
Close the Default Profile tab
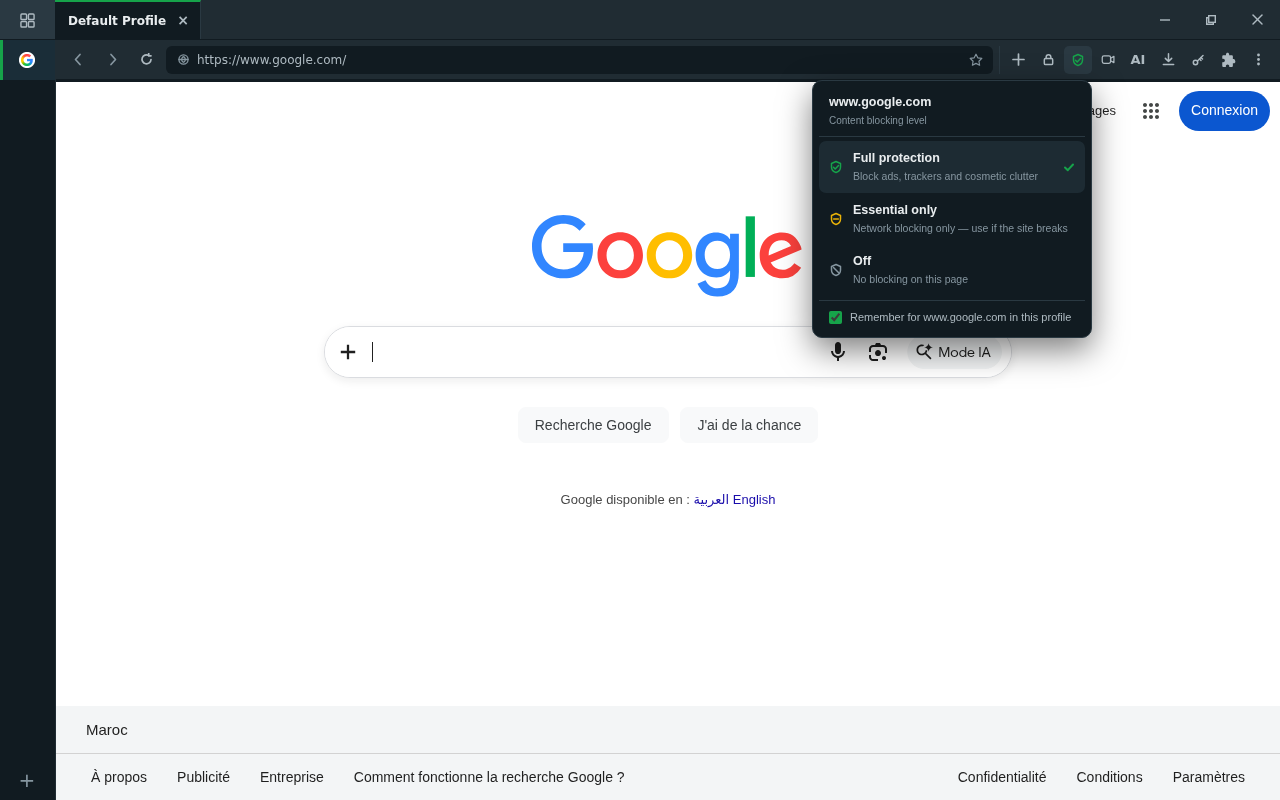point(183,20)
